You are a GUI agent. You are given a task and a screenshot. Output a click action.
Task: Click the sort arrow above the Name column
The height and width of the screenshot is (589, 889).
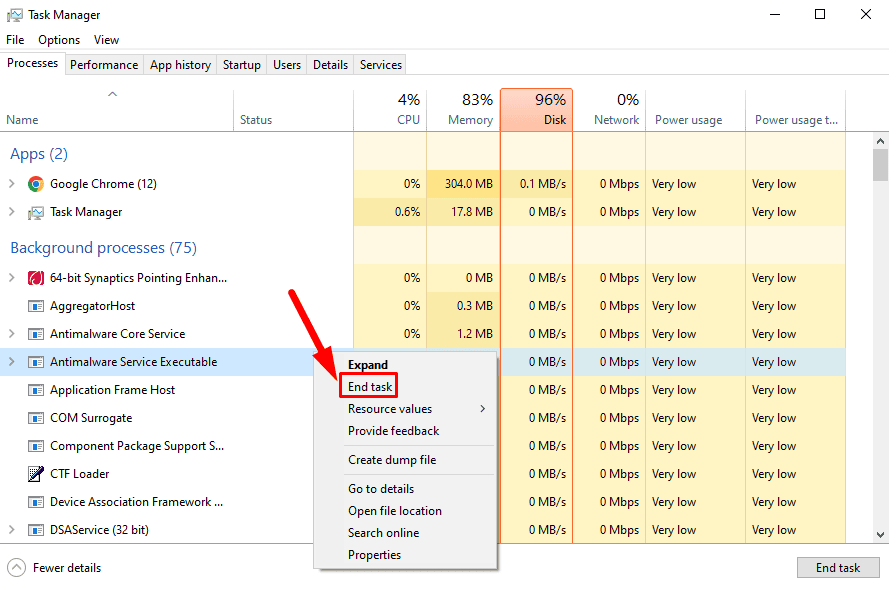point(112,94)
